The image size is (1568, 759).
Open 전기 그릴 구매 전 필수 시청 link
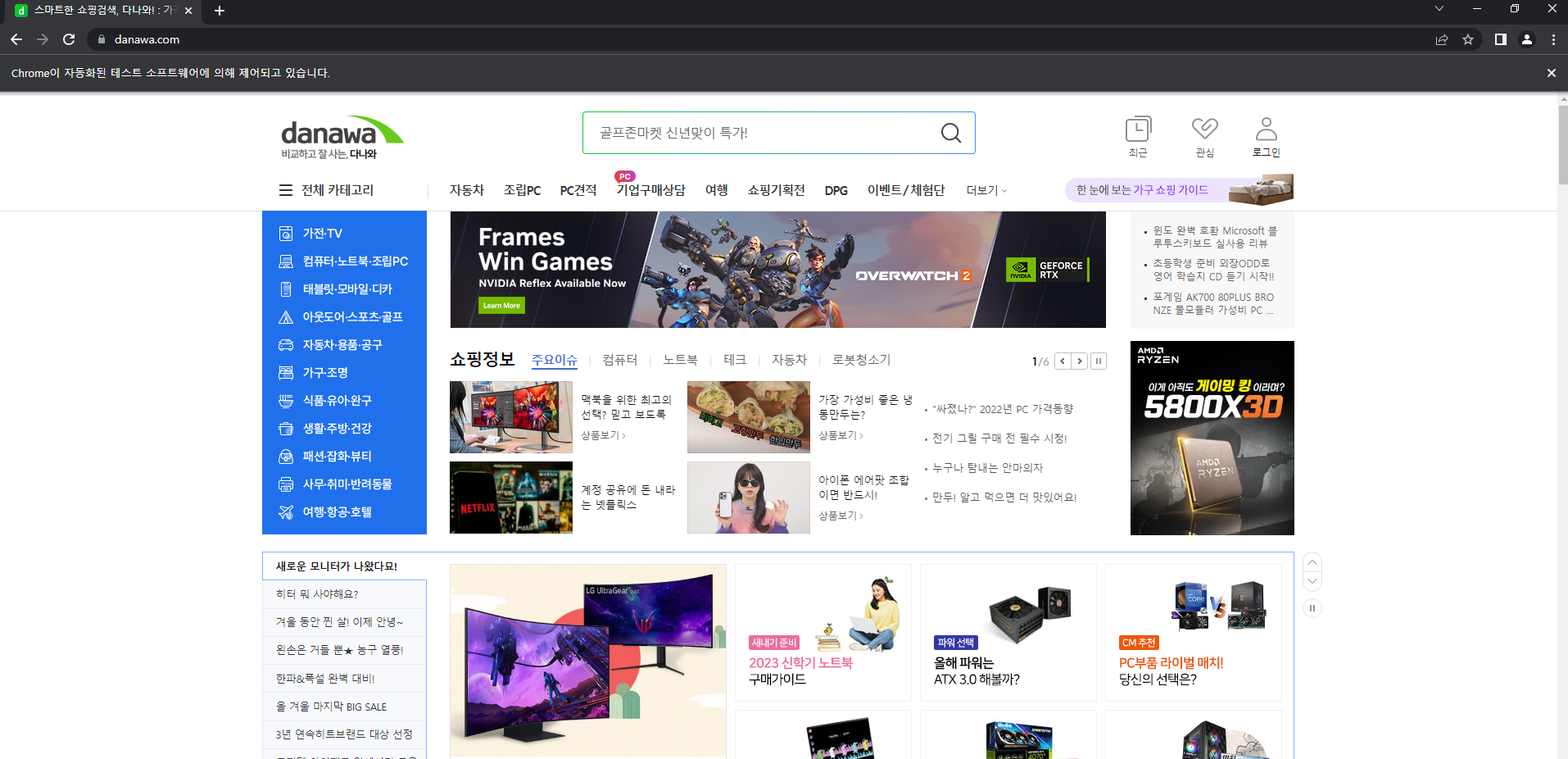(x=999, y=439)
